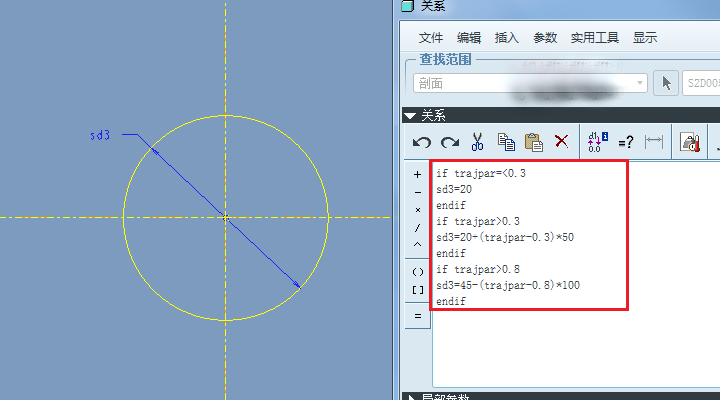Expand the 局部参数 section
Viewport: 720px width, 400px height.
pyautogui.click(x=410, y=397)
